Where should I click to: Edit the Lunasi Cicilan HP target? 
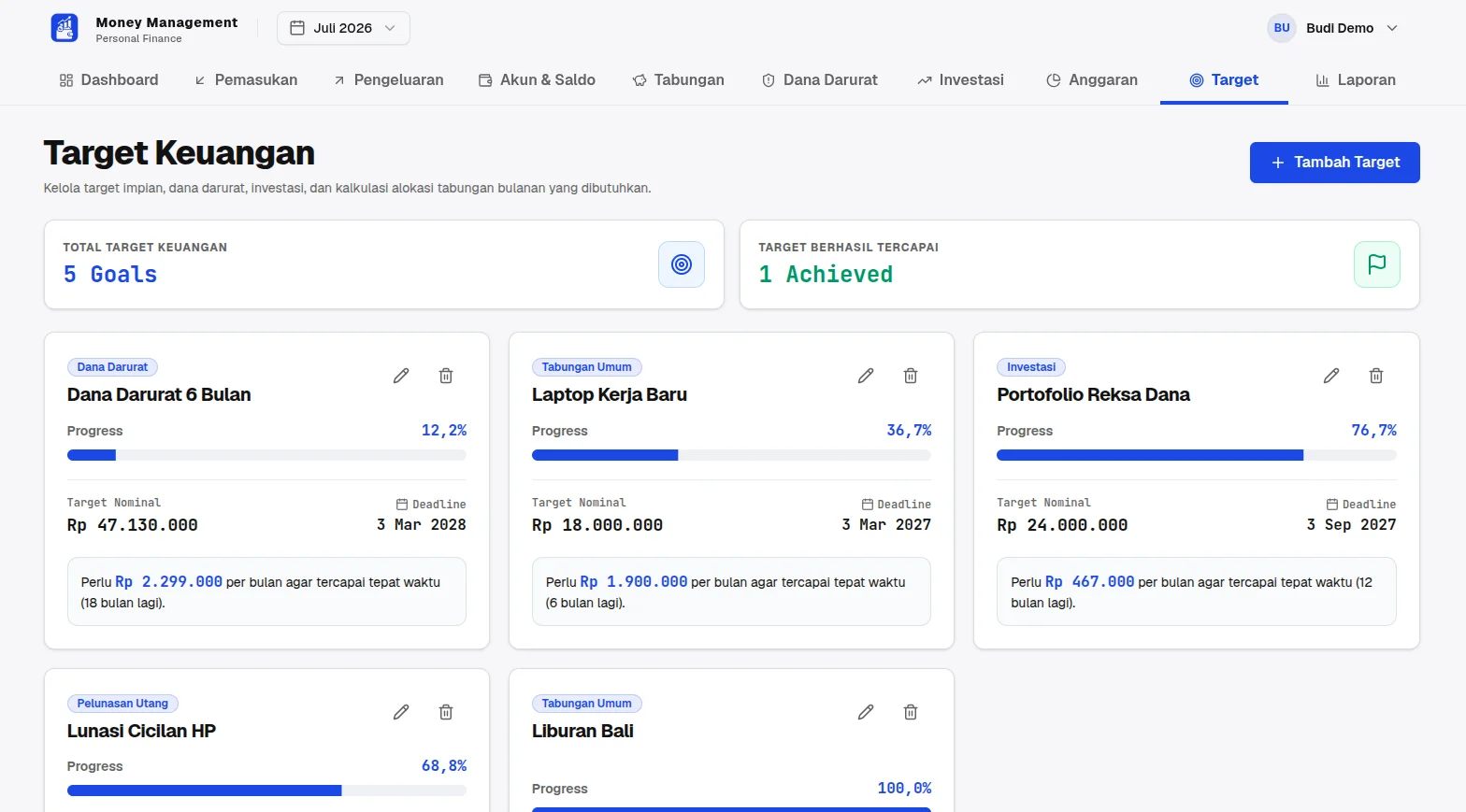coord(401,712)
